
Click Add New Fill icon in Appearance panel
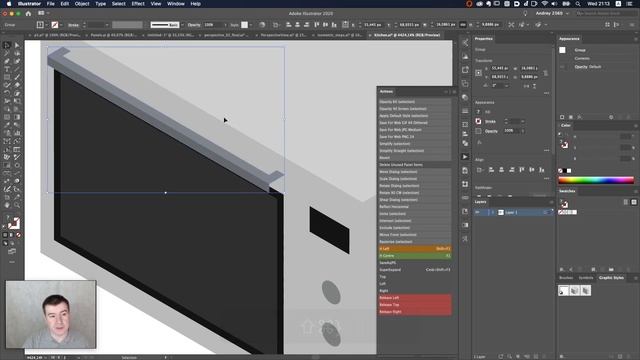tap(571, 117)
